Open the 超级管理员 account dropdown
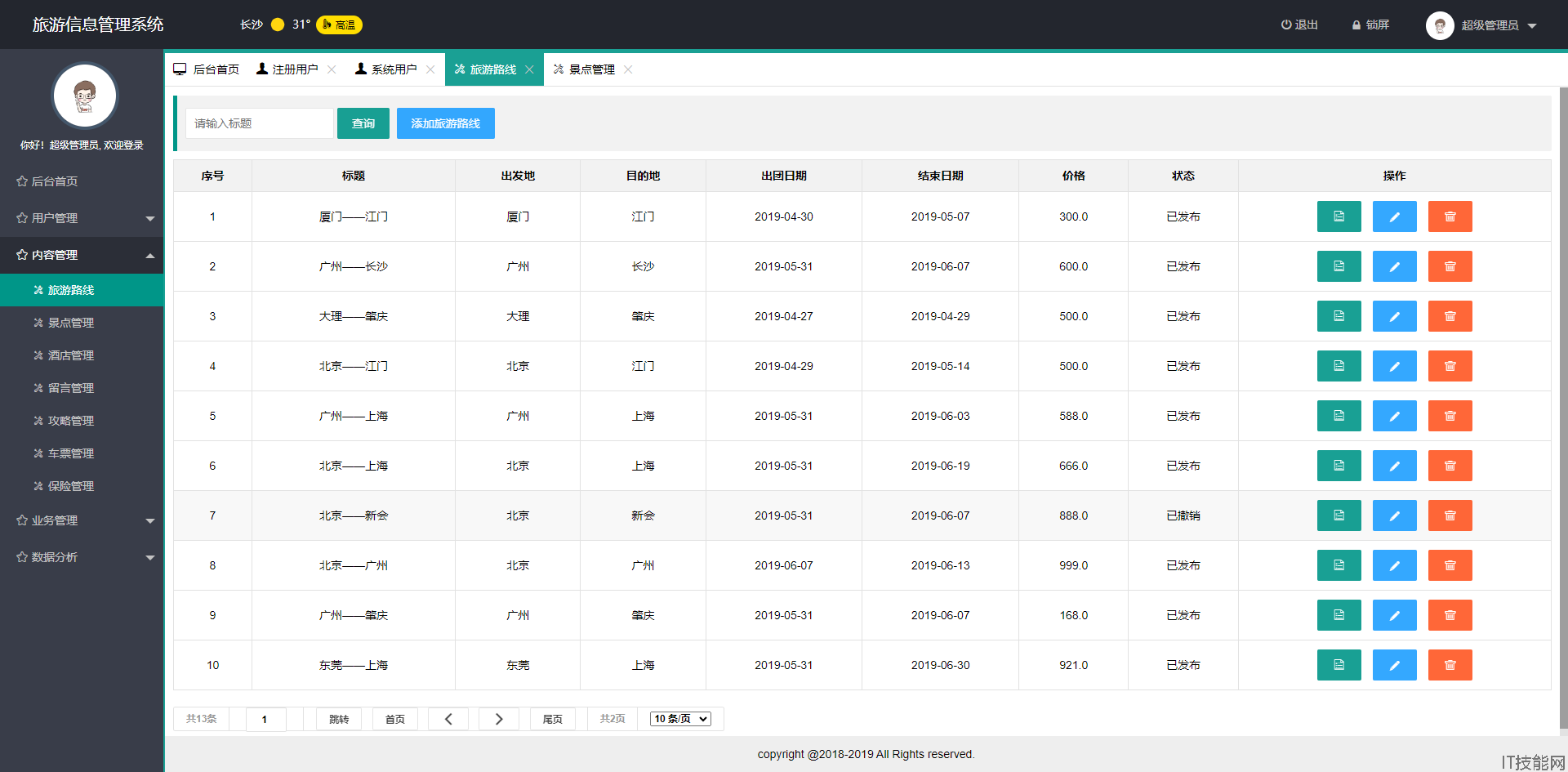Screen dimensions: 1568x772 click(x=1482, y=25)
